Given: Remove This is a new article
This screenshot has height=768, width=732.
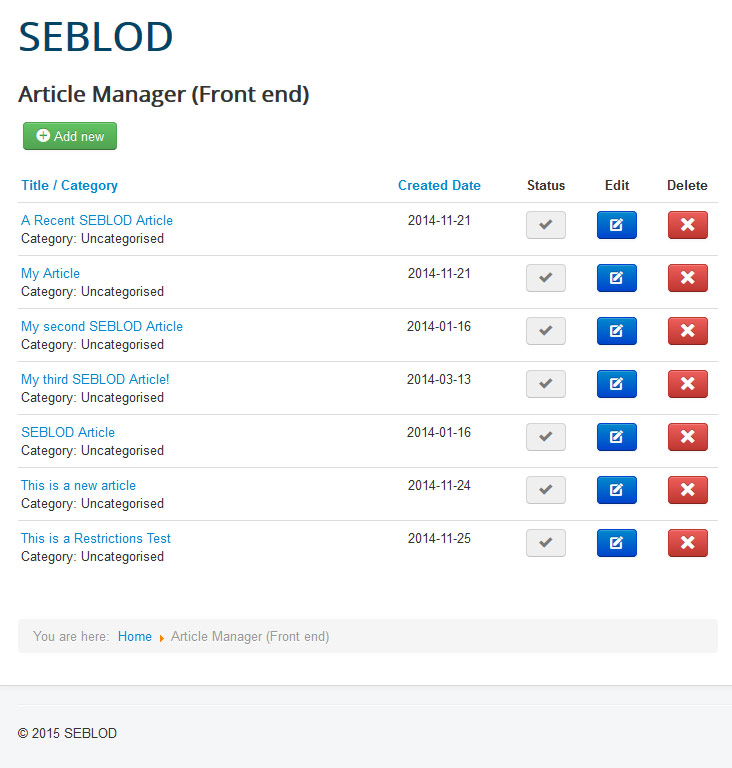Looking at the screenshot, I should tap(687, 490).
